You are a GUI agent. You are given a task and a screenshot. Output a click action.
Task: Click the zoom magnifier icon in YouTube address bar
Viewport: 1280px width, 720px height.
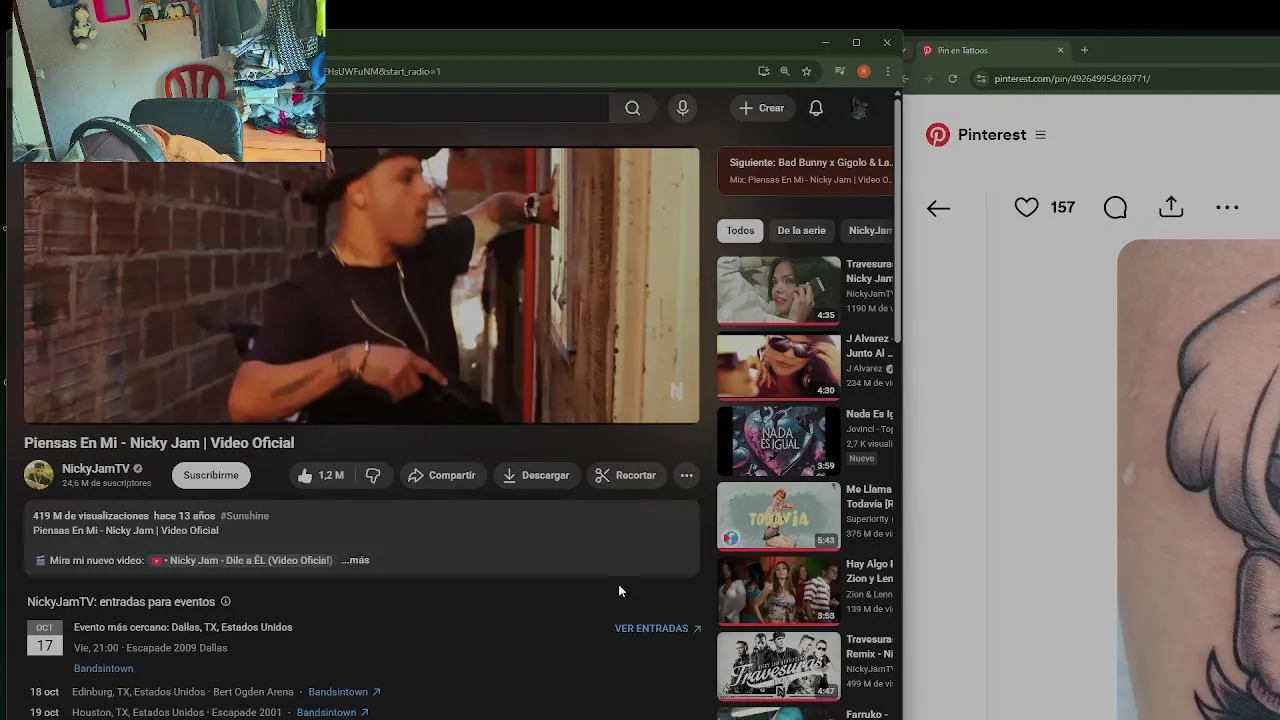coord(785,71)
